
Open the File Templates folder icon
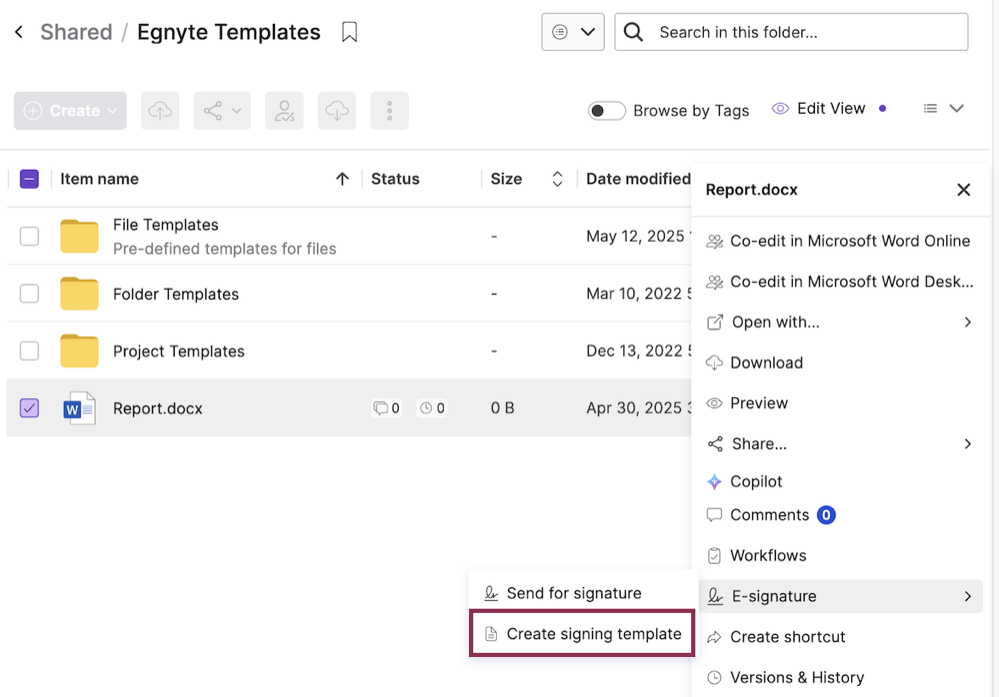pyautogui.click(x=79, y=236)
